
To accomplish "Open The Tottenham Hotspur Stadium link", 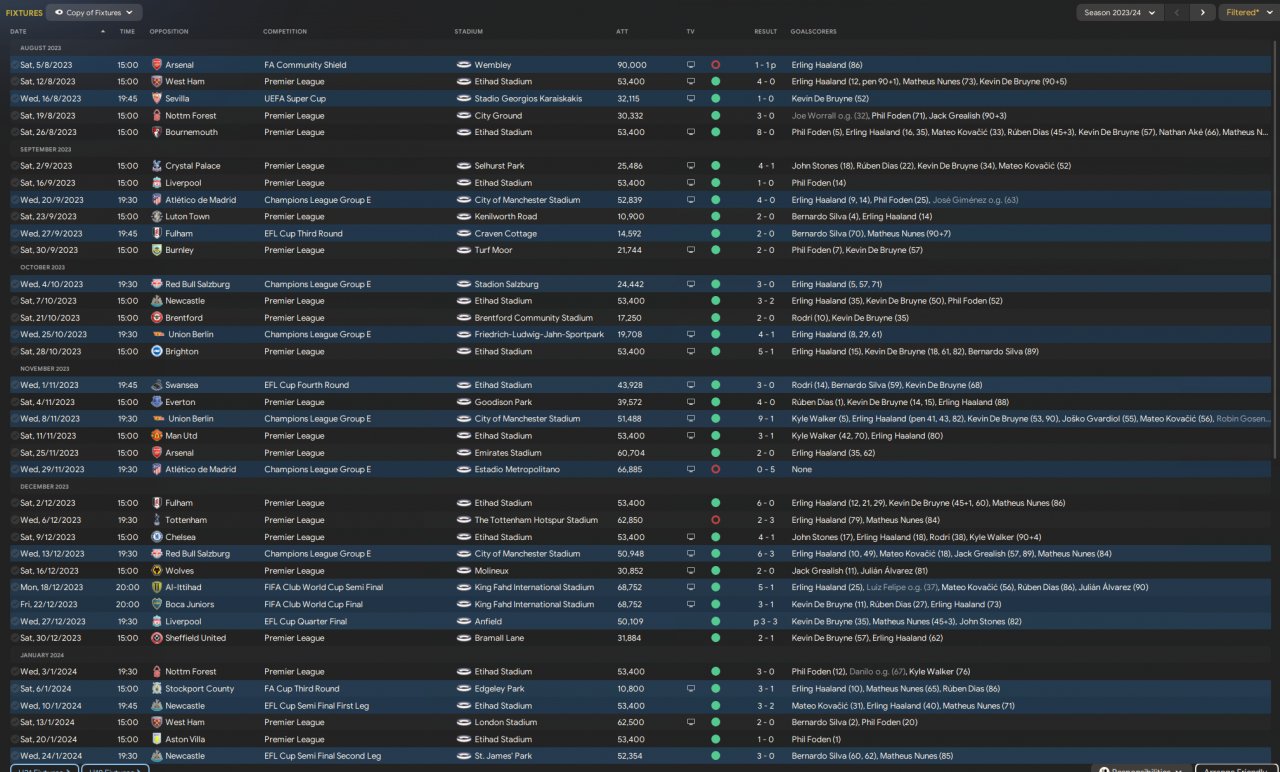I will pos(536,520).
